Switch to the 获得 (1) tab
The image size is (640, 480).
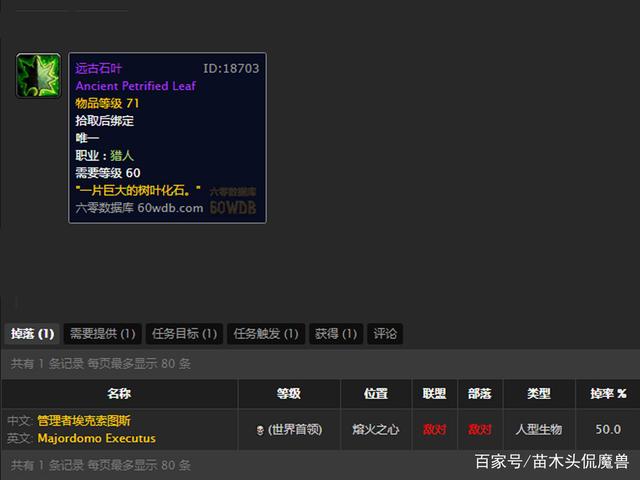336,334
